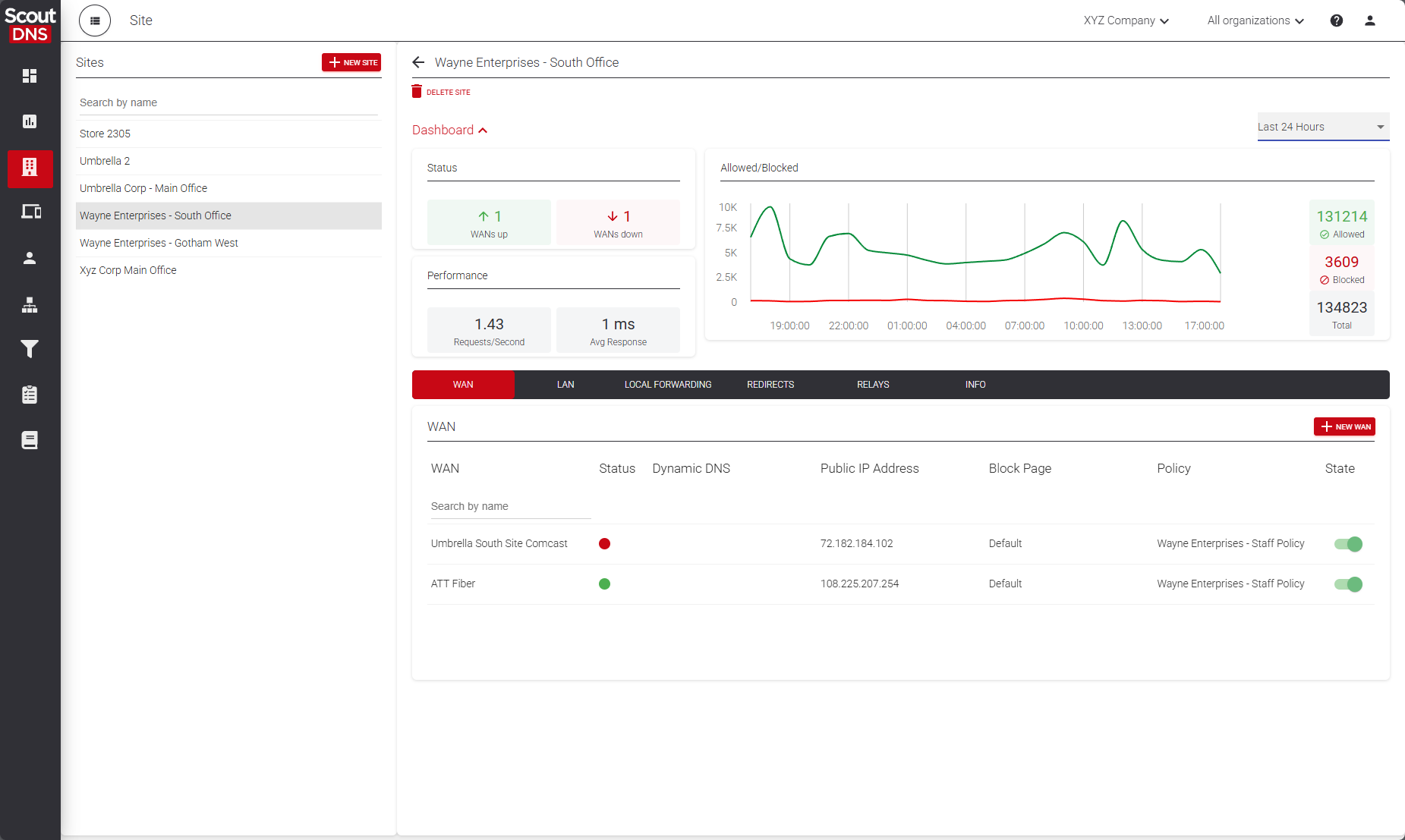Open the Last 24 Hours time range dropdown
Screen dimensions: 1405x840
(x=1323, y=127)
